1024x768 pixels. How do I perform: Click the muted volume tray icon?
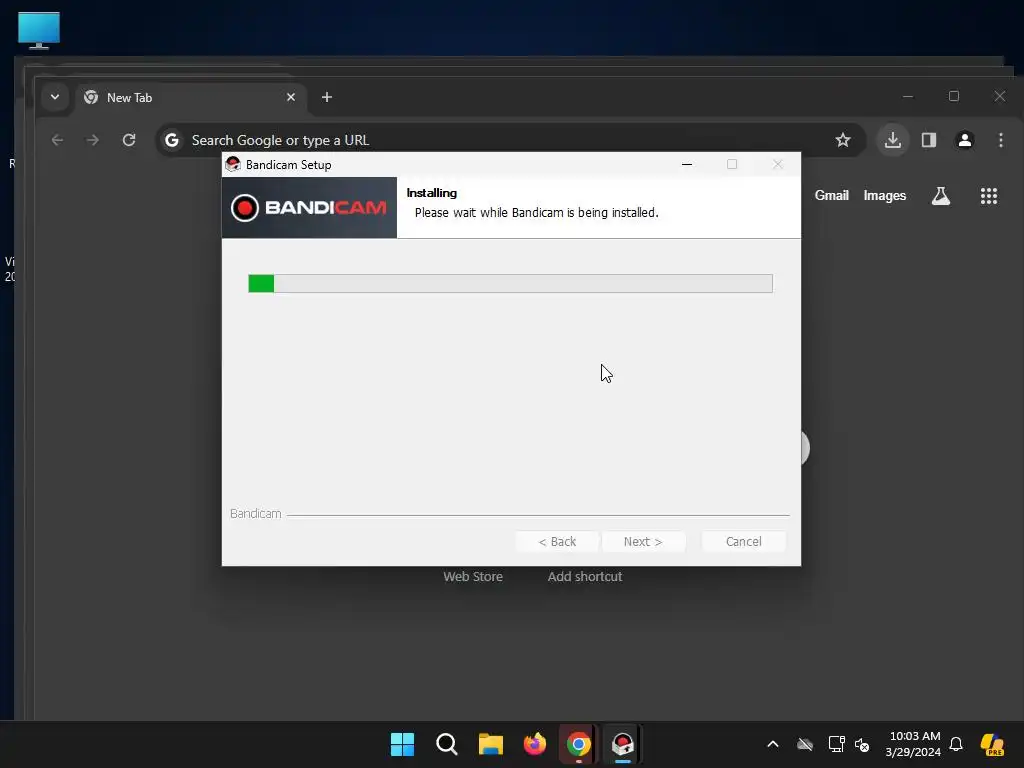(x=862, y=744)
